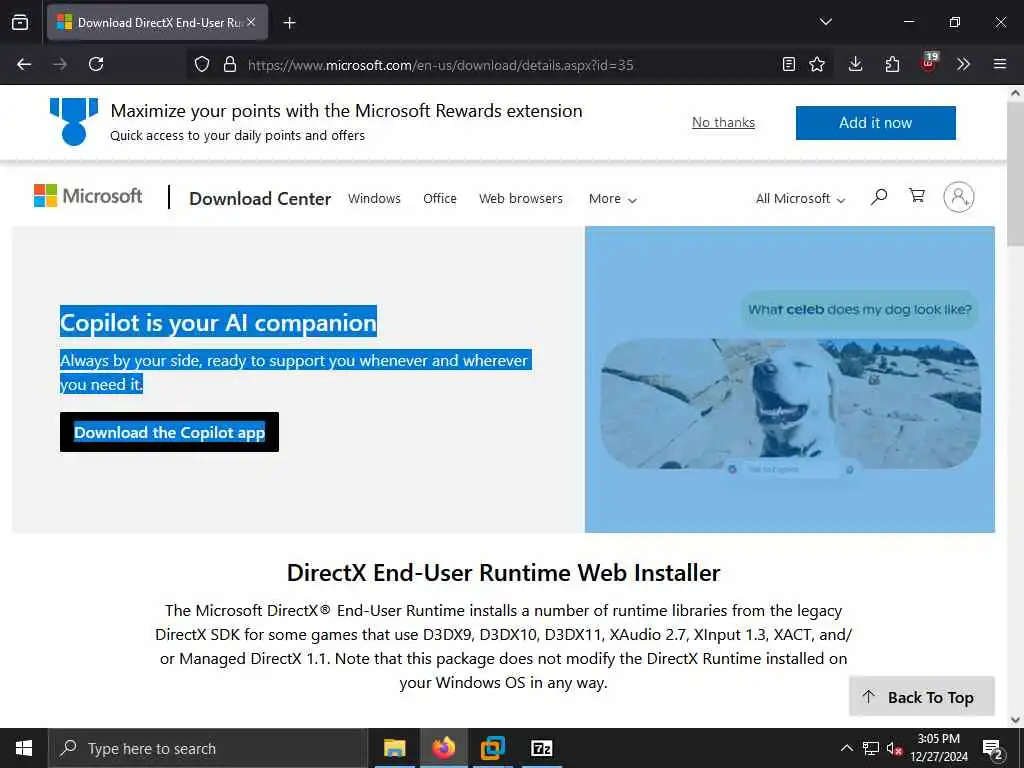This screenshot has width=1024, height=768.
Task: Open the Office navigation item
Action: point(440,199)
